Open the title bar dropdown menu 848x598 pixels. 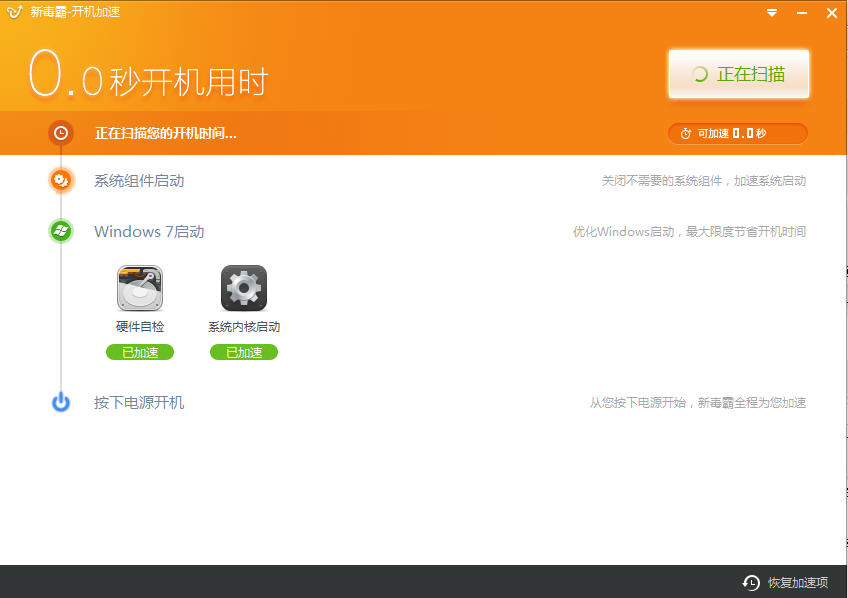pyautogui.click(x=772, y=13)
